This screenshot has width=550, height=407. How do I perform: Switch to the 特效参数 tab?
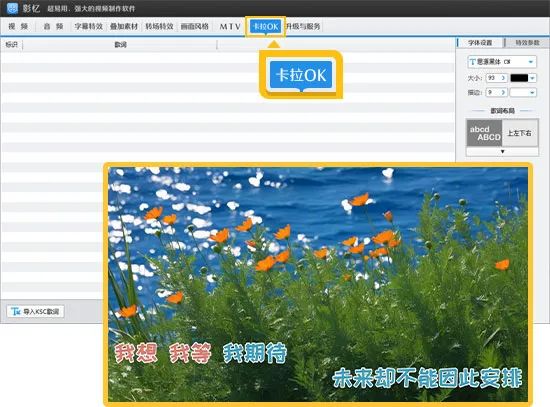point(527,43)
